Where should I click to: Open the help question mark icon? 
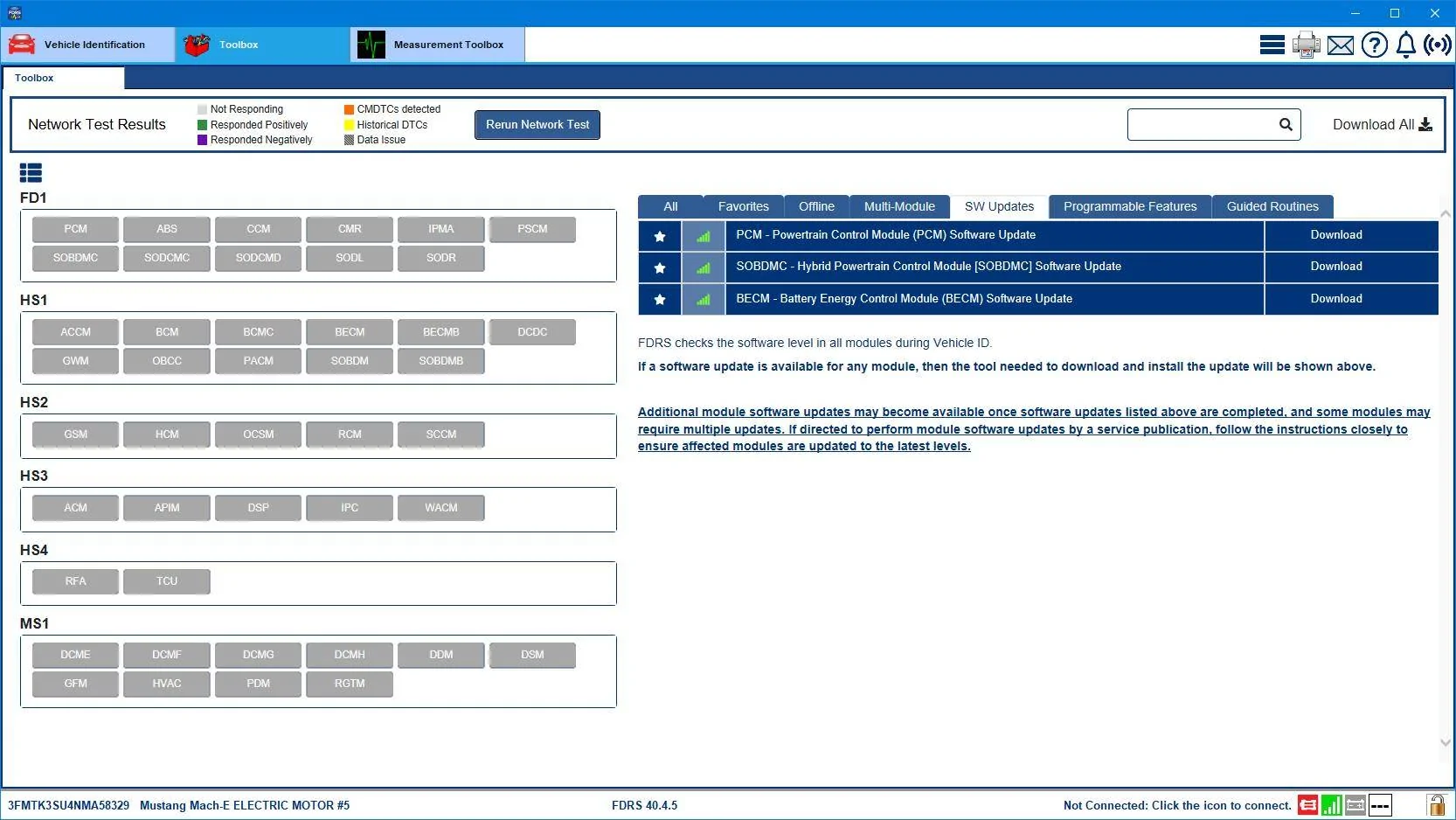[x=1375, y=45]
